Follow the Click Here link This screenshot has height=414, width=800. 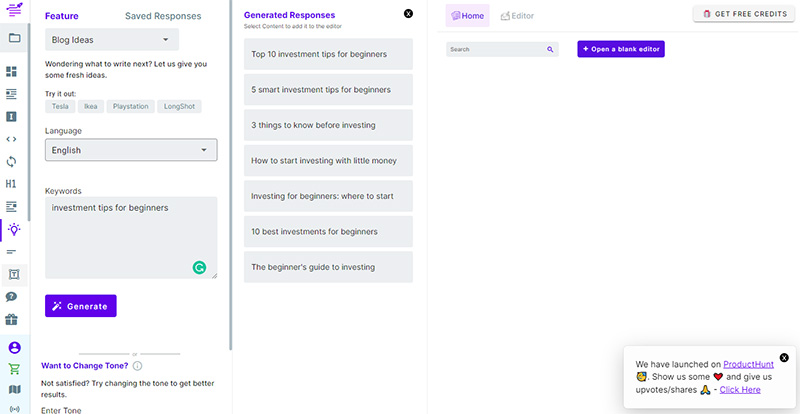coord(740,390)
